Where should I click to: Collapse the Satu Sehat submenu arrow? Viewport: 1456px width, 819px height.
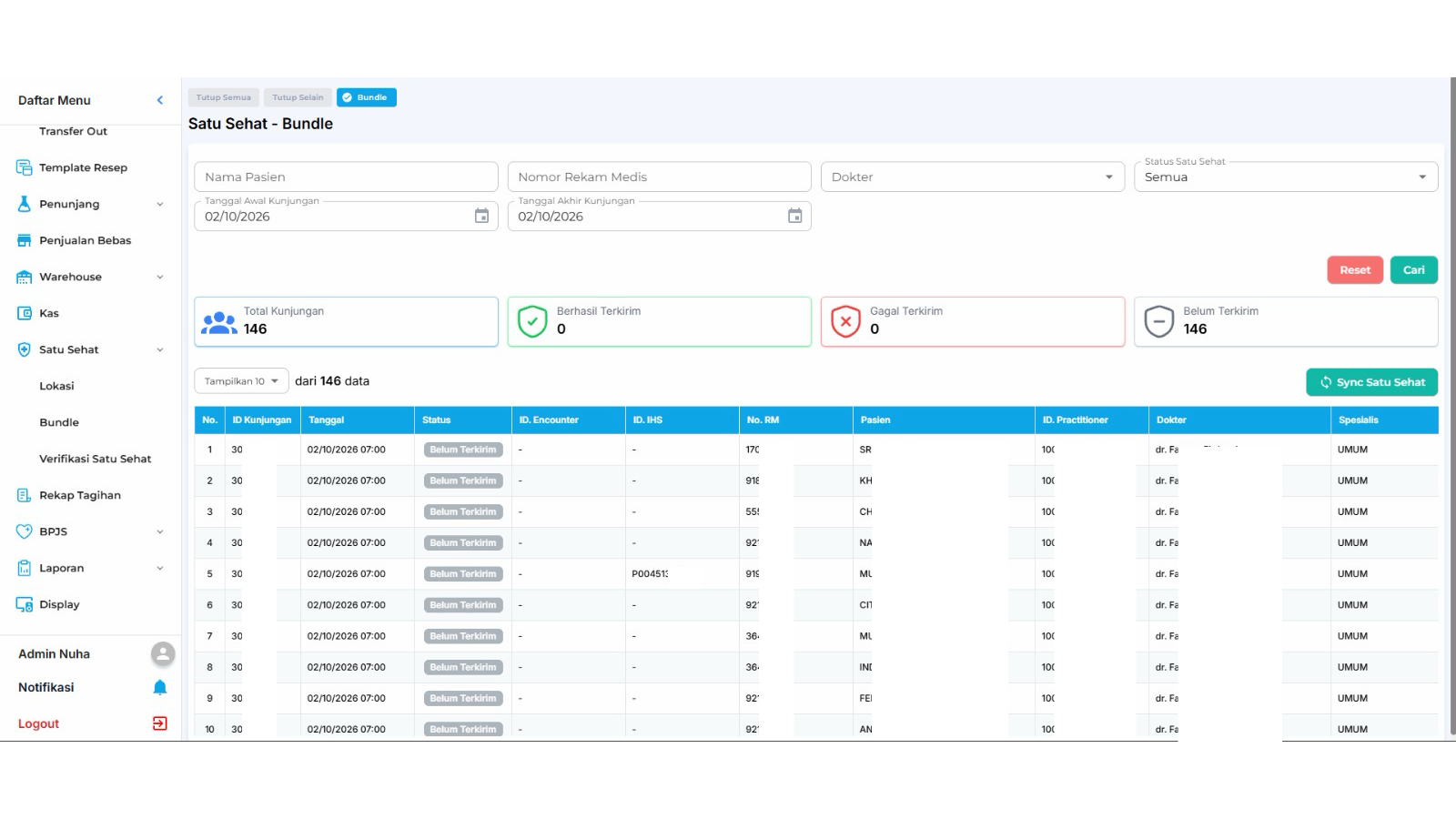160,349
